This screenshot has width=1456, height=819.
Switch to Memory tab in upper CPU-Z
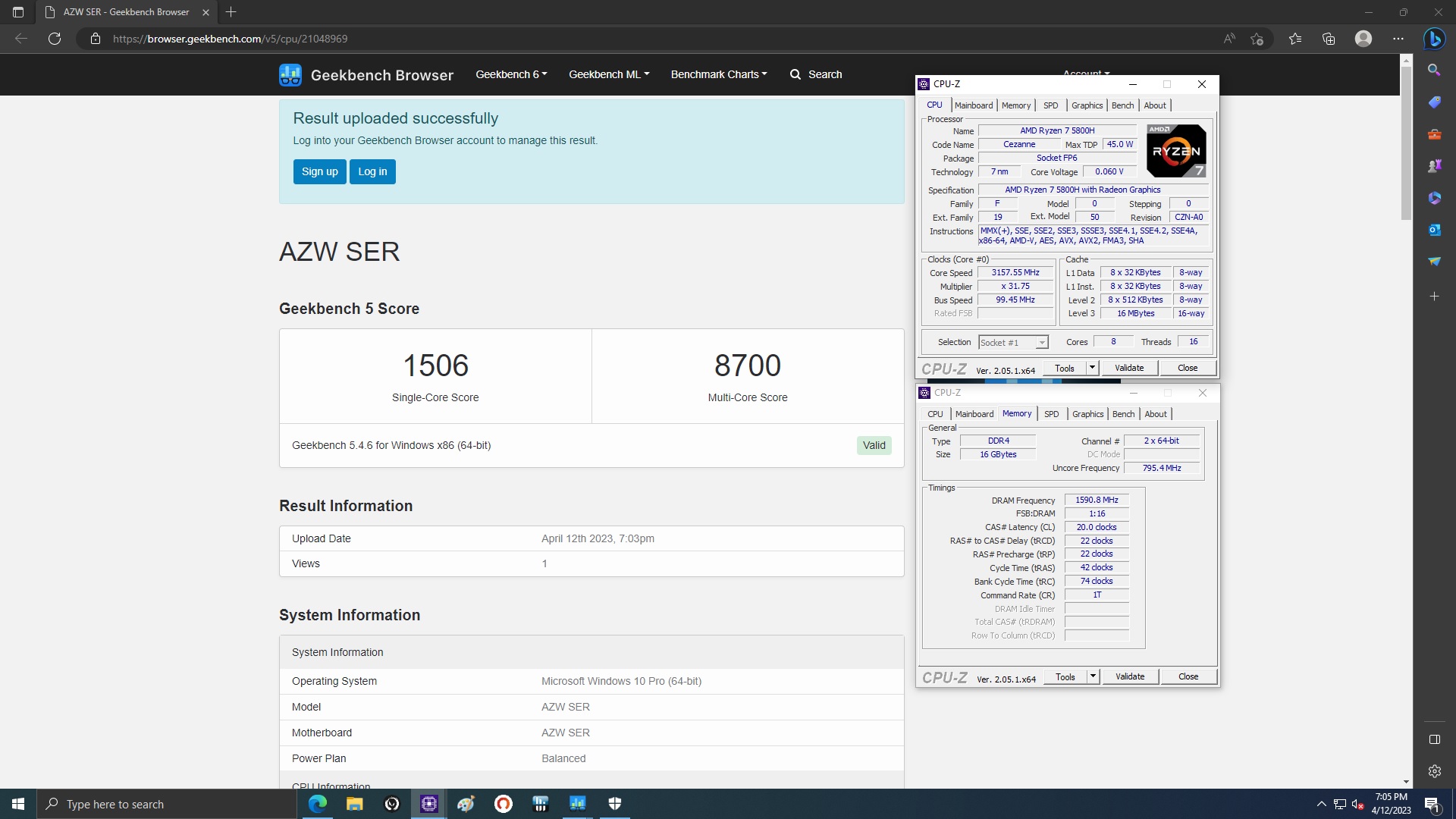pyautogui.click(x=1016, y=105)
